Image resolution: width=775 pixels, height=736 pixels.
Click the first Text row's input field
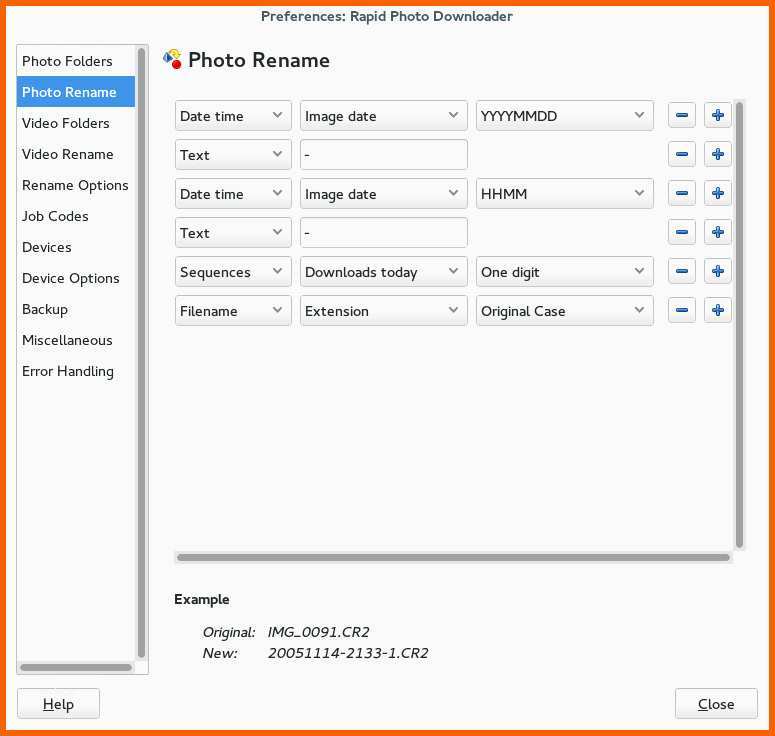click(x=383, y=155)
